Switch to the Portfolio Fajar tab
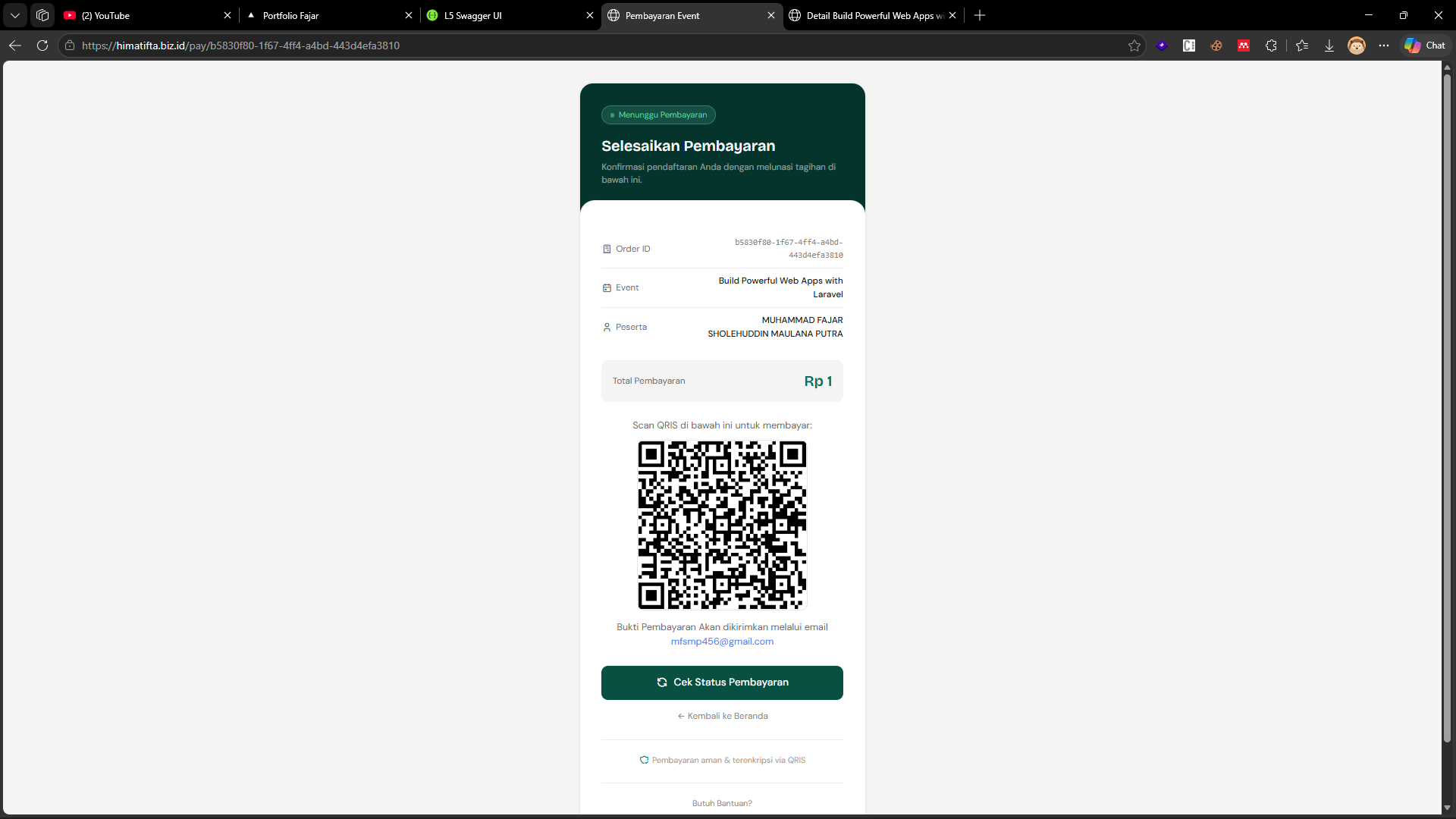Screen dimensions: 1456x819 click(x=330, y=15)
